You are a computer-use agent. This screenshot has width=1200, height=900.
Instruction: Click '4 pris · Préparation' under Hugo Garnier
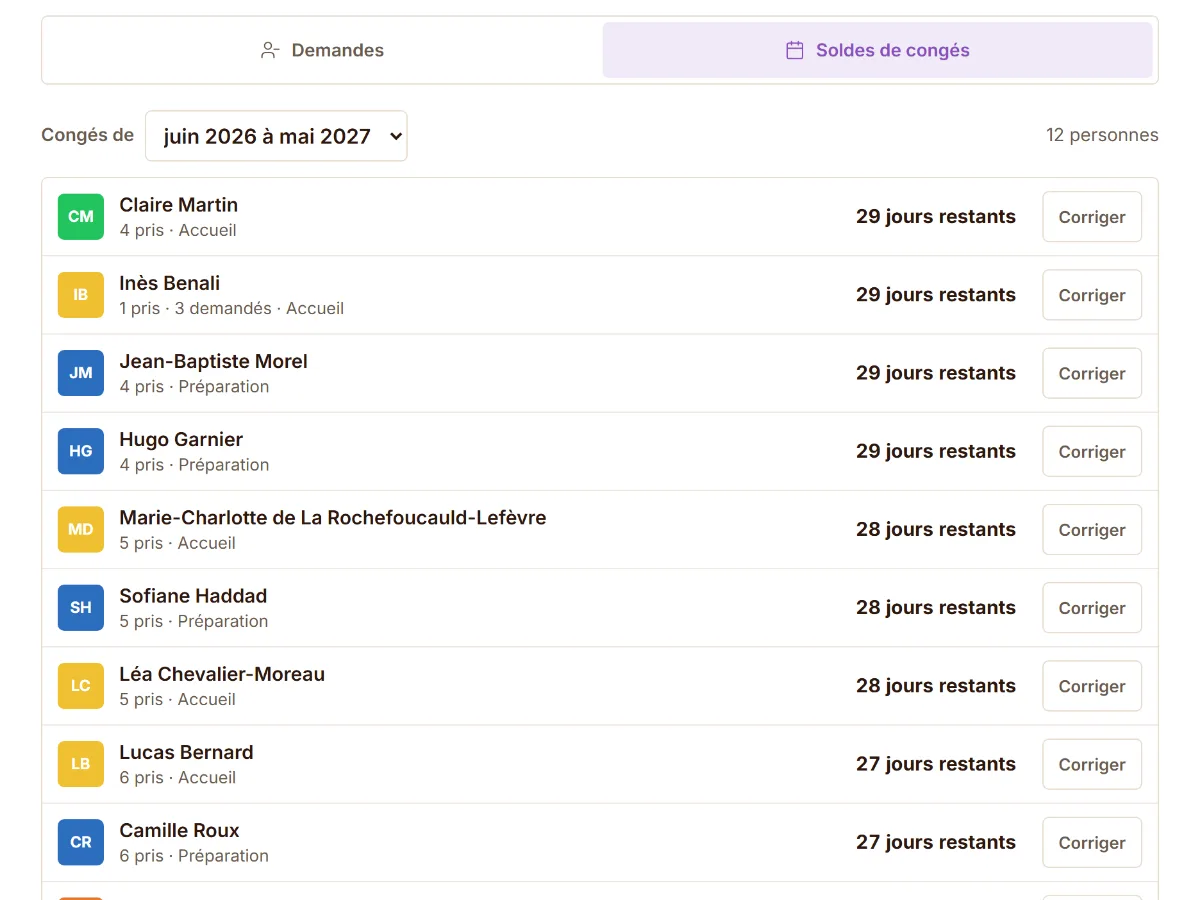click(x=194, y=465)
